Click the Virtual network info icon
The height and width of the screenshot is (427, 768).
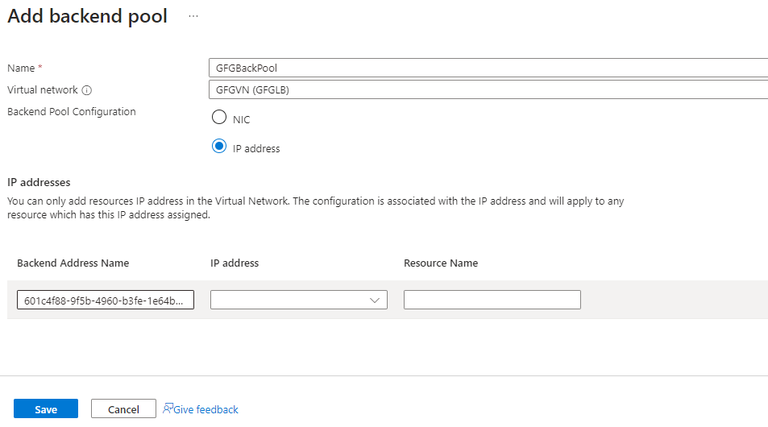point(87,90)
